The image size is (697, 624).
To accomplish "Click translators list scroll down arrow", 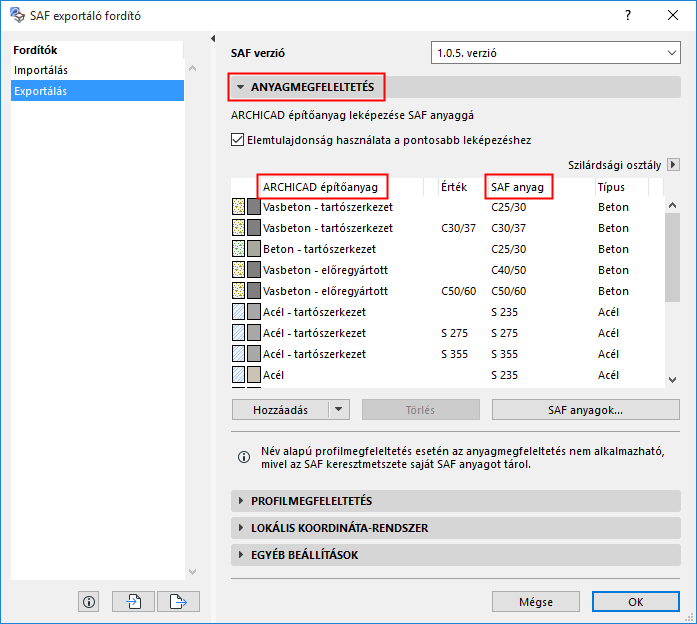I will 192,572.
